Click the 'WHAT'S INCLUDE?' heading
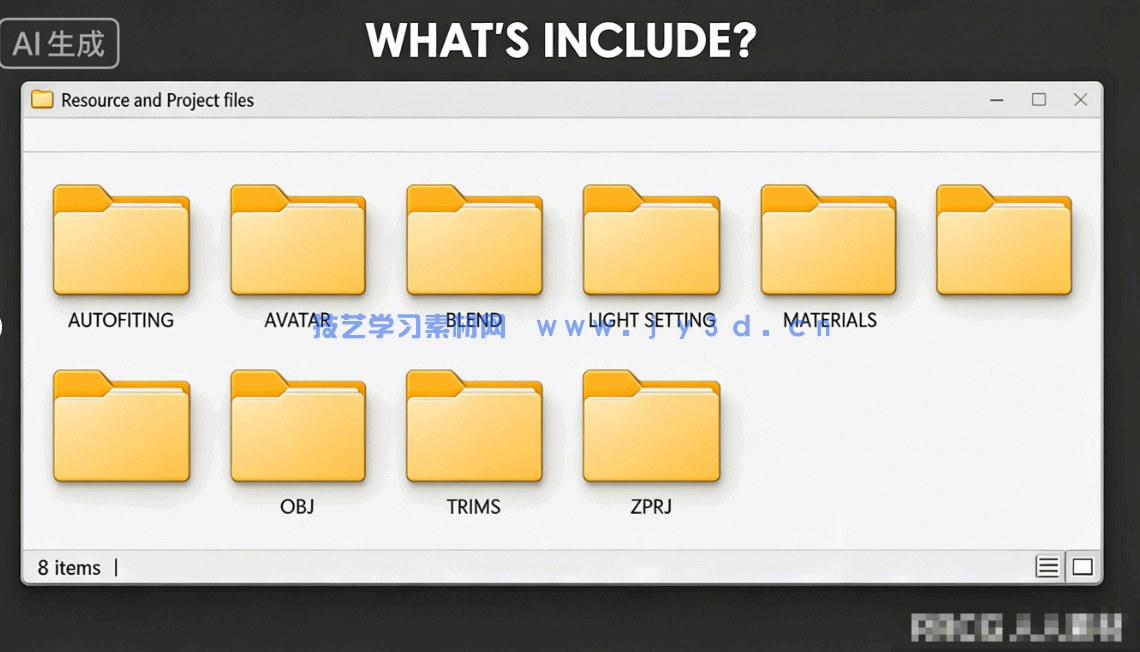 (561, 42)
